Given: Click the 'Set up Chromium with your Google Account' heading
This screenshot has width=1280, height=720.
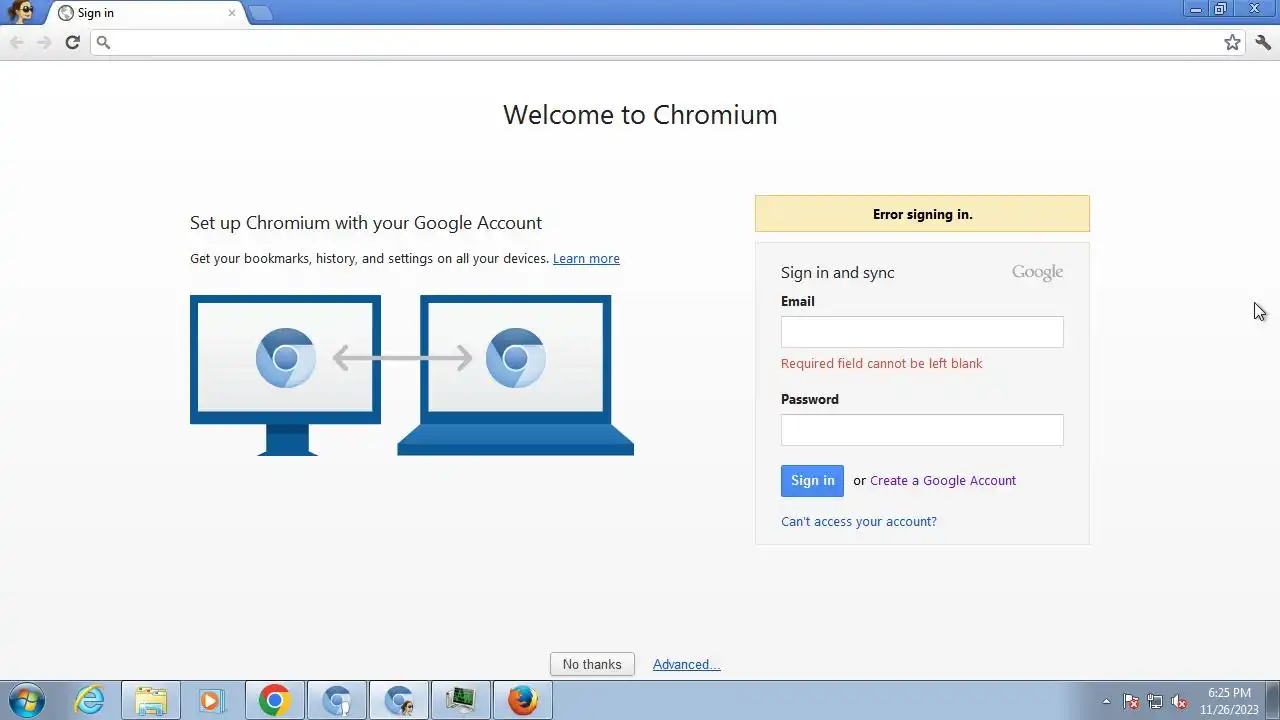Looking at the screenshot, I should click(366, 223).
